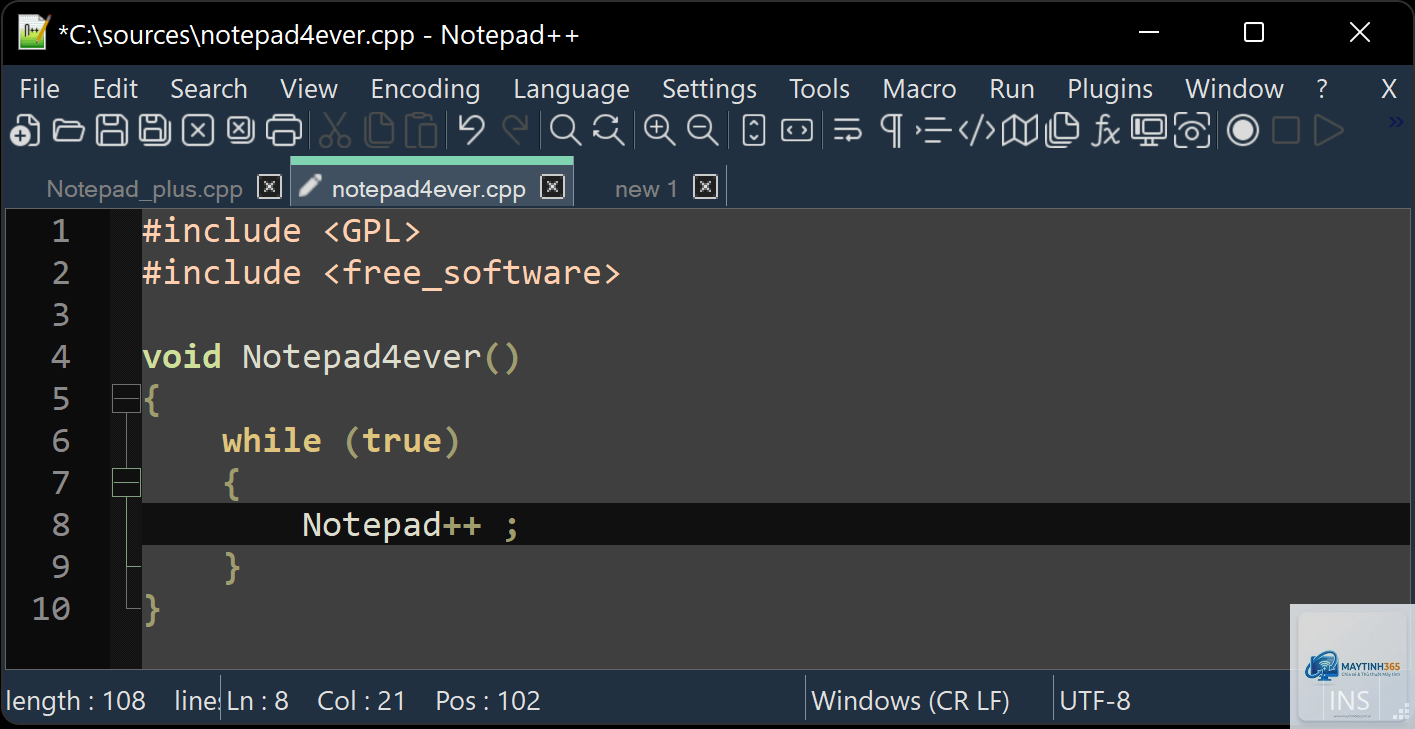Click the Open file folder icon
Image resolution: width=1415 pixels, height=729 pixels.
coord(68,130)
